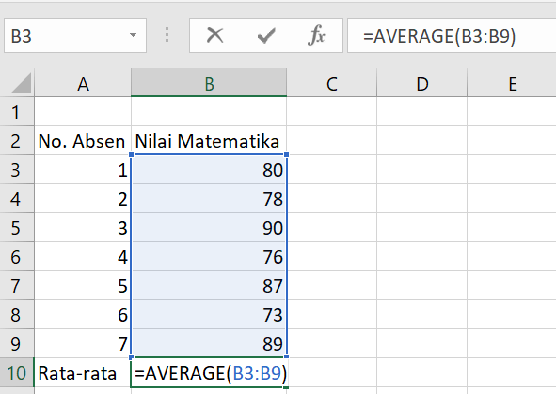Image resolution: width=556 pixels, height=394 pixels.
Task: Click the Name Box showing B3
Action: click(x=75, y=35)
